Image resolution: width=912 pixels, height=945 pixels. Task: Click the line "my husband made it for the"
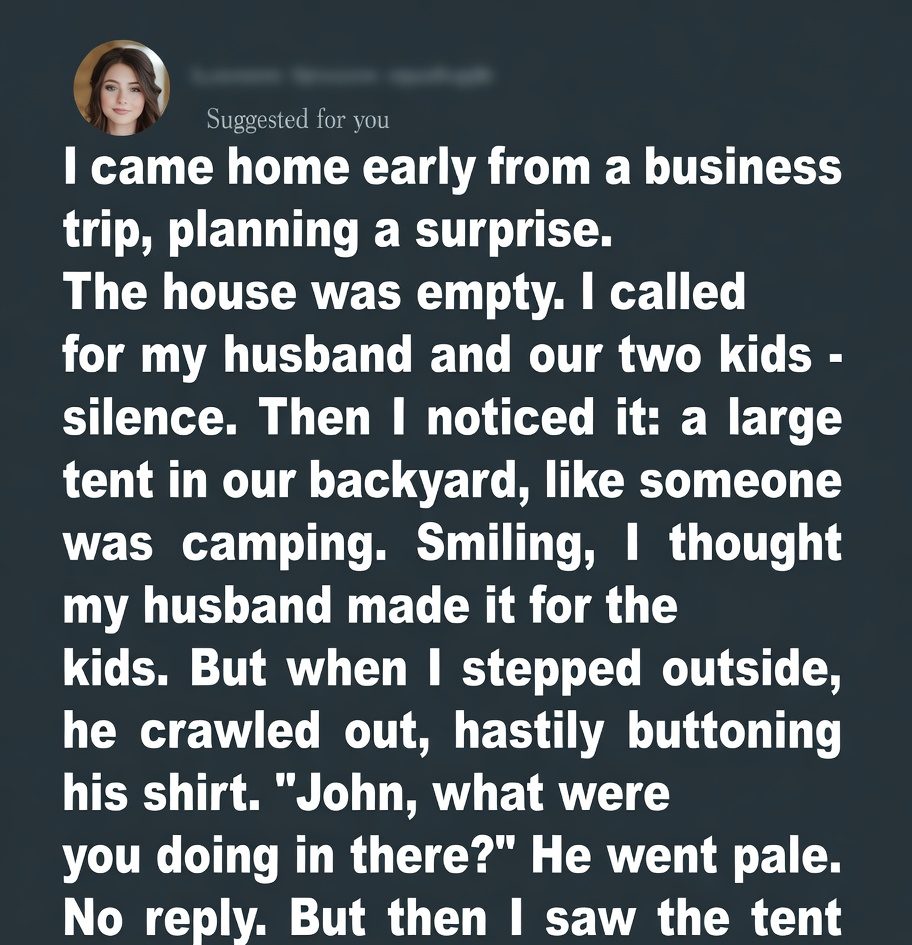[x=370, y=606]
